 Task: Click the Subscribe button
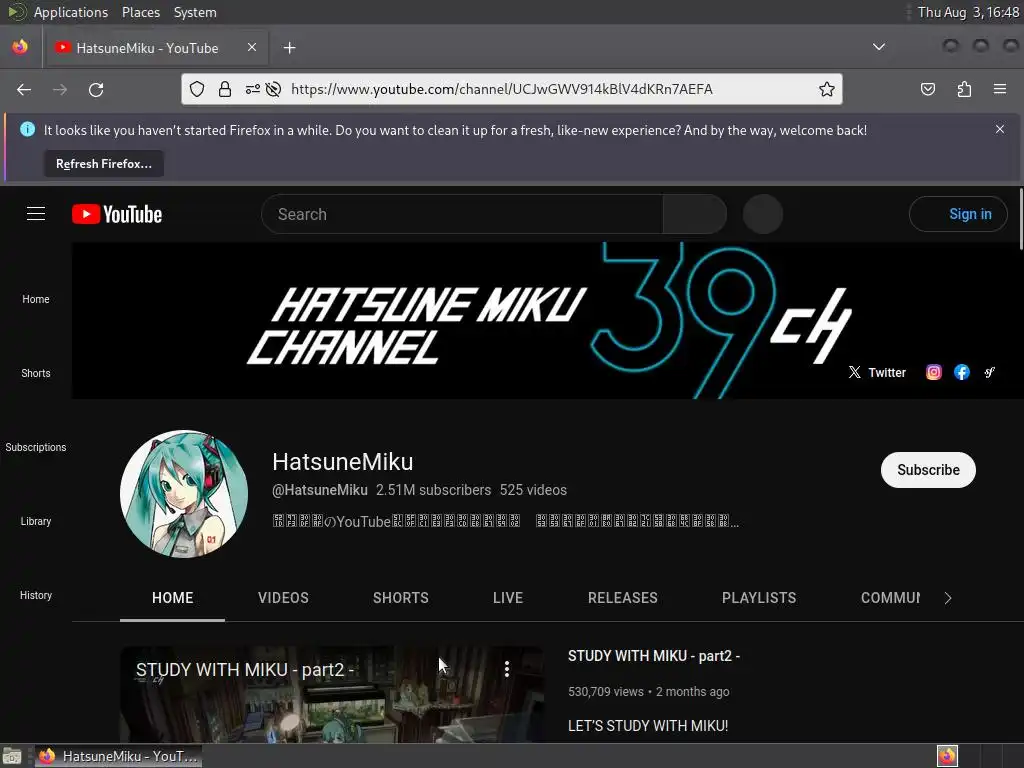(x=928, y=470)
